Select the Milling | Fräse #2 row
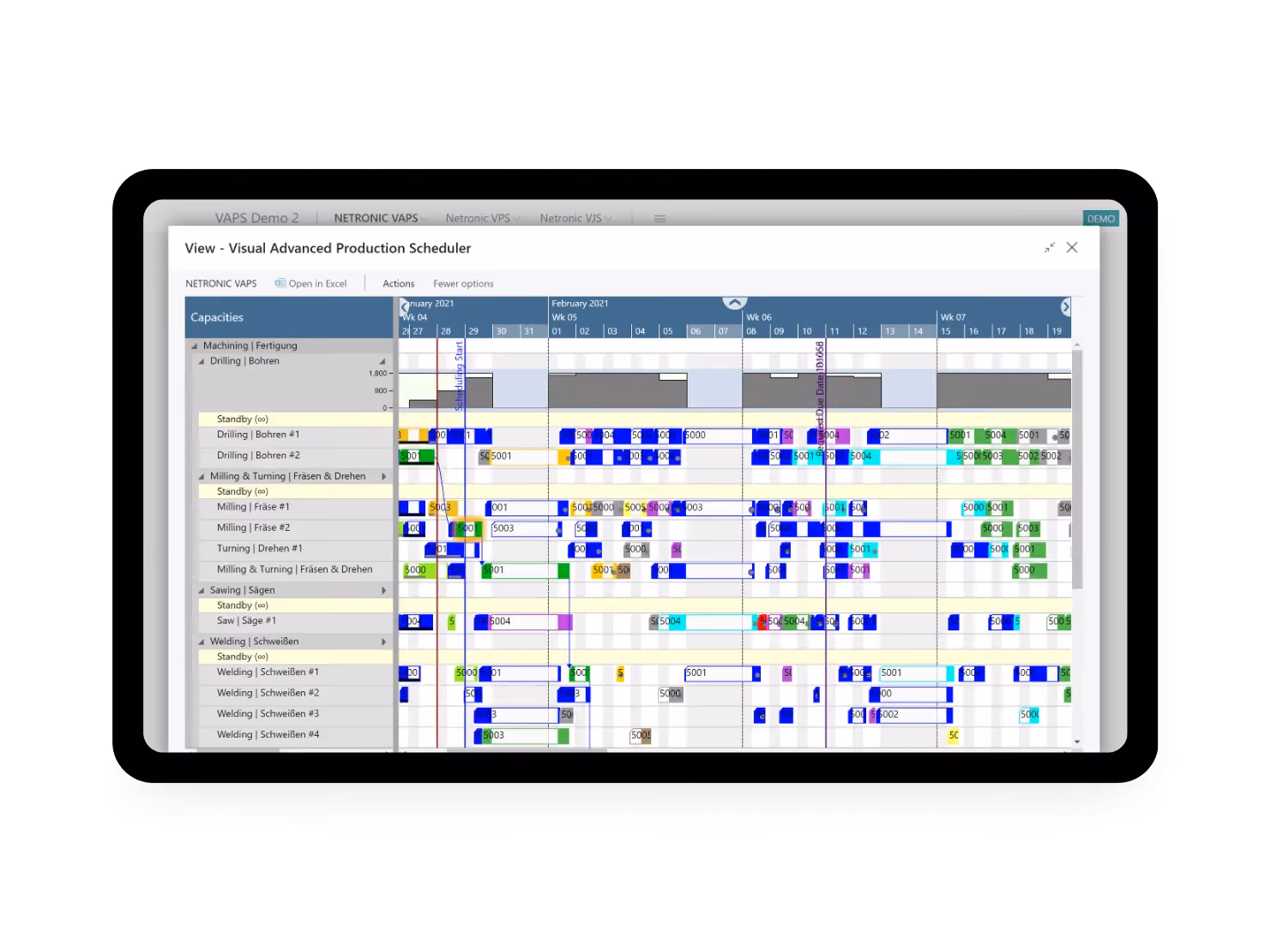 295,527
